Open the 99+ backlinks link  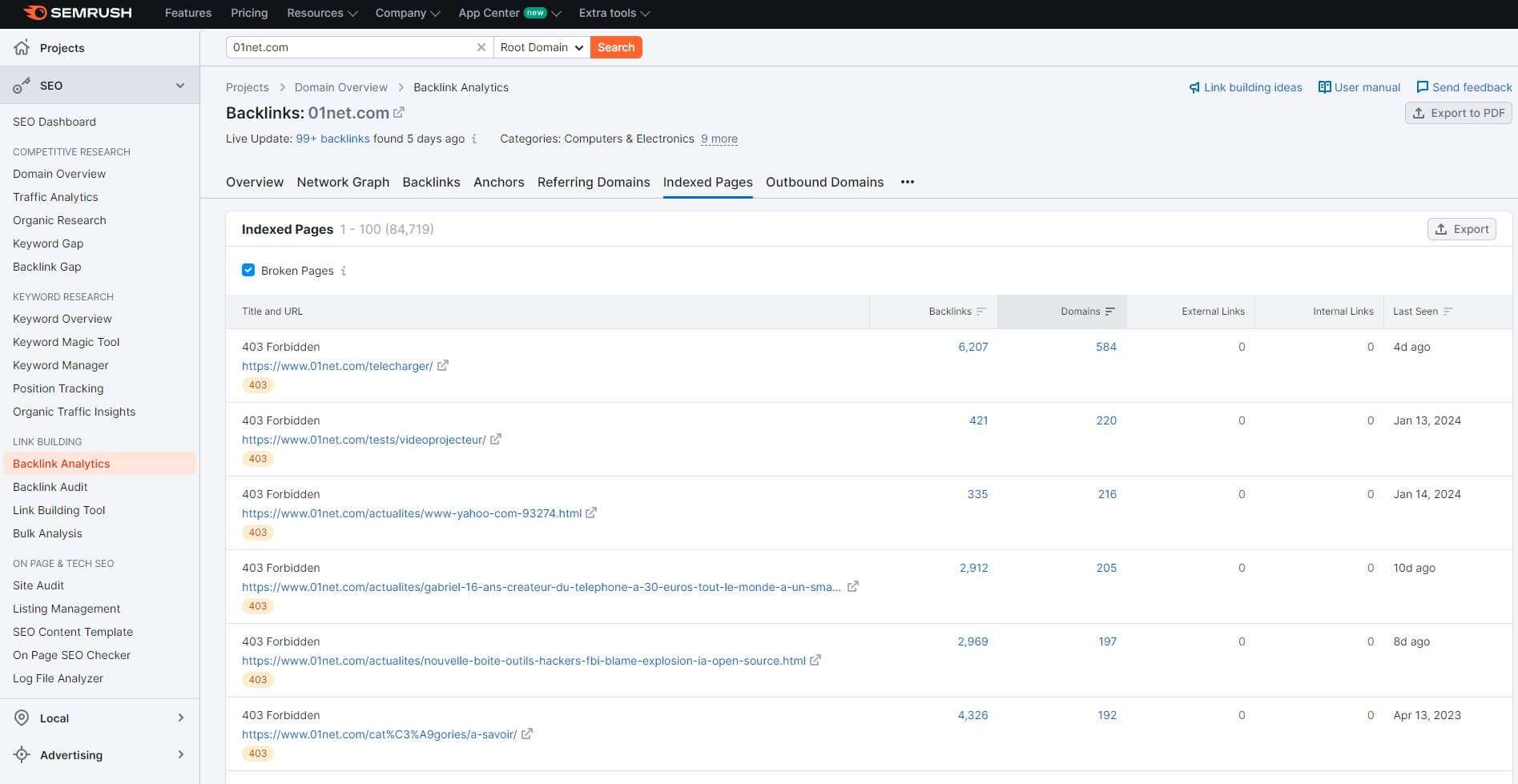332,139
